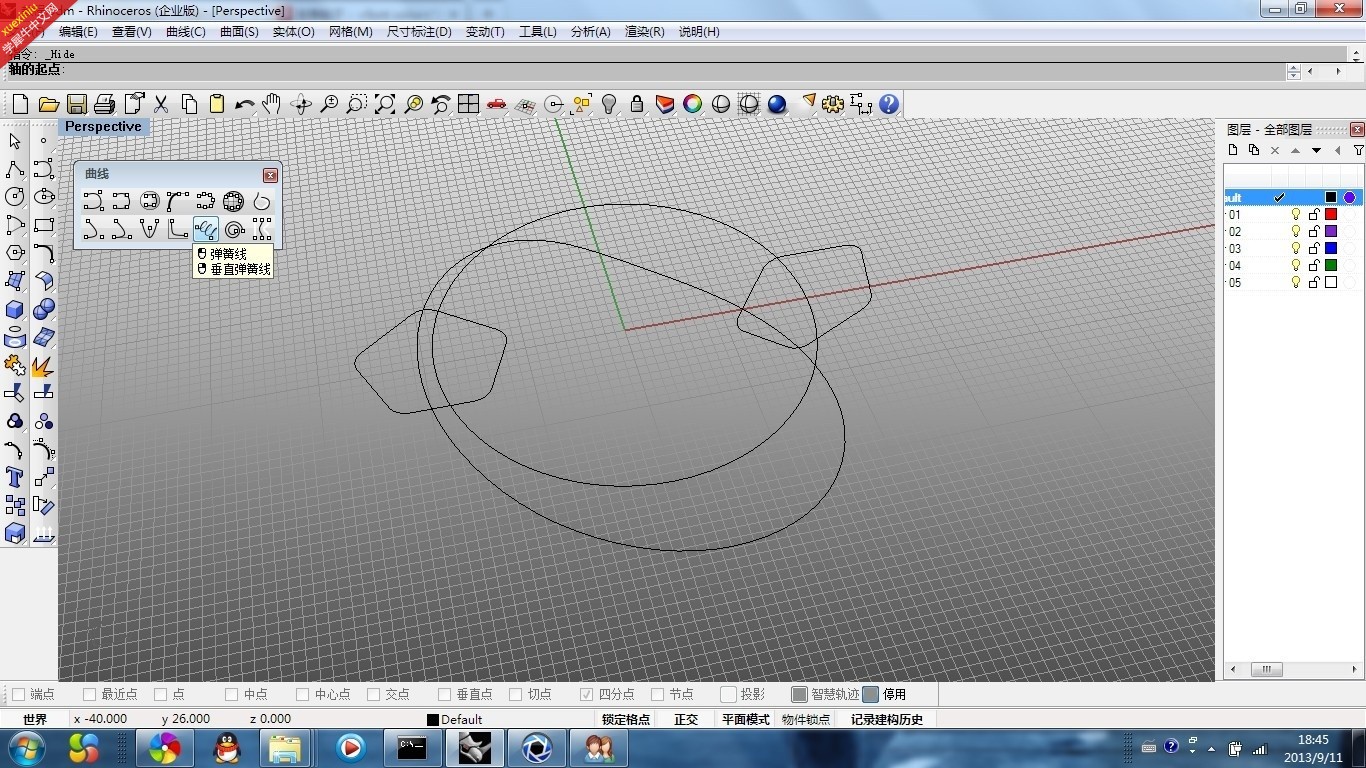
Task: Enable the 投影 osnap checkbox
Action: pyautogui.click(x=728, y=694)
